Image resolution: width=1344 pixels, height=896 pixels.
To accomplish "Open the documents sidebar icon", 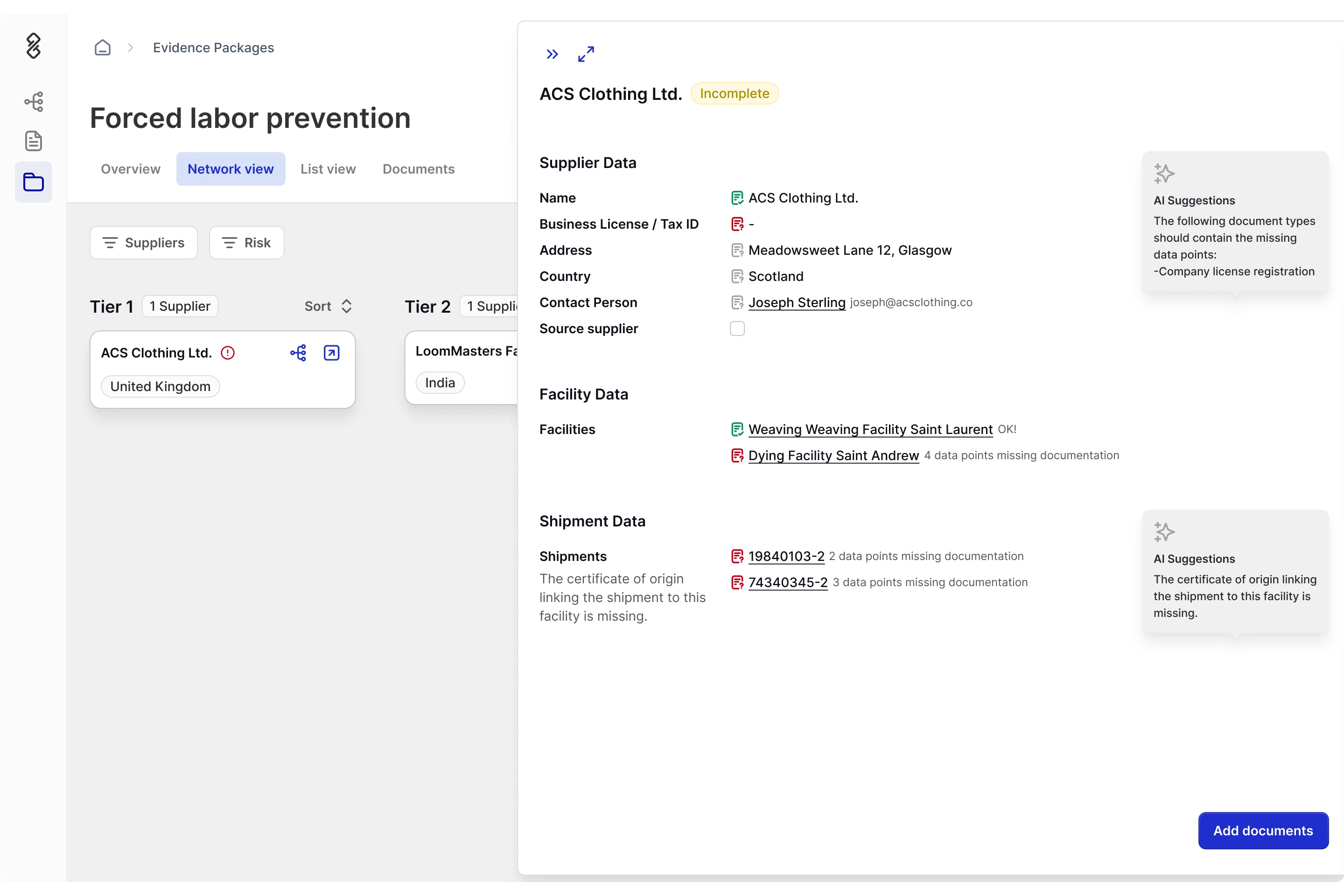I will (x=34, y=141).
